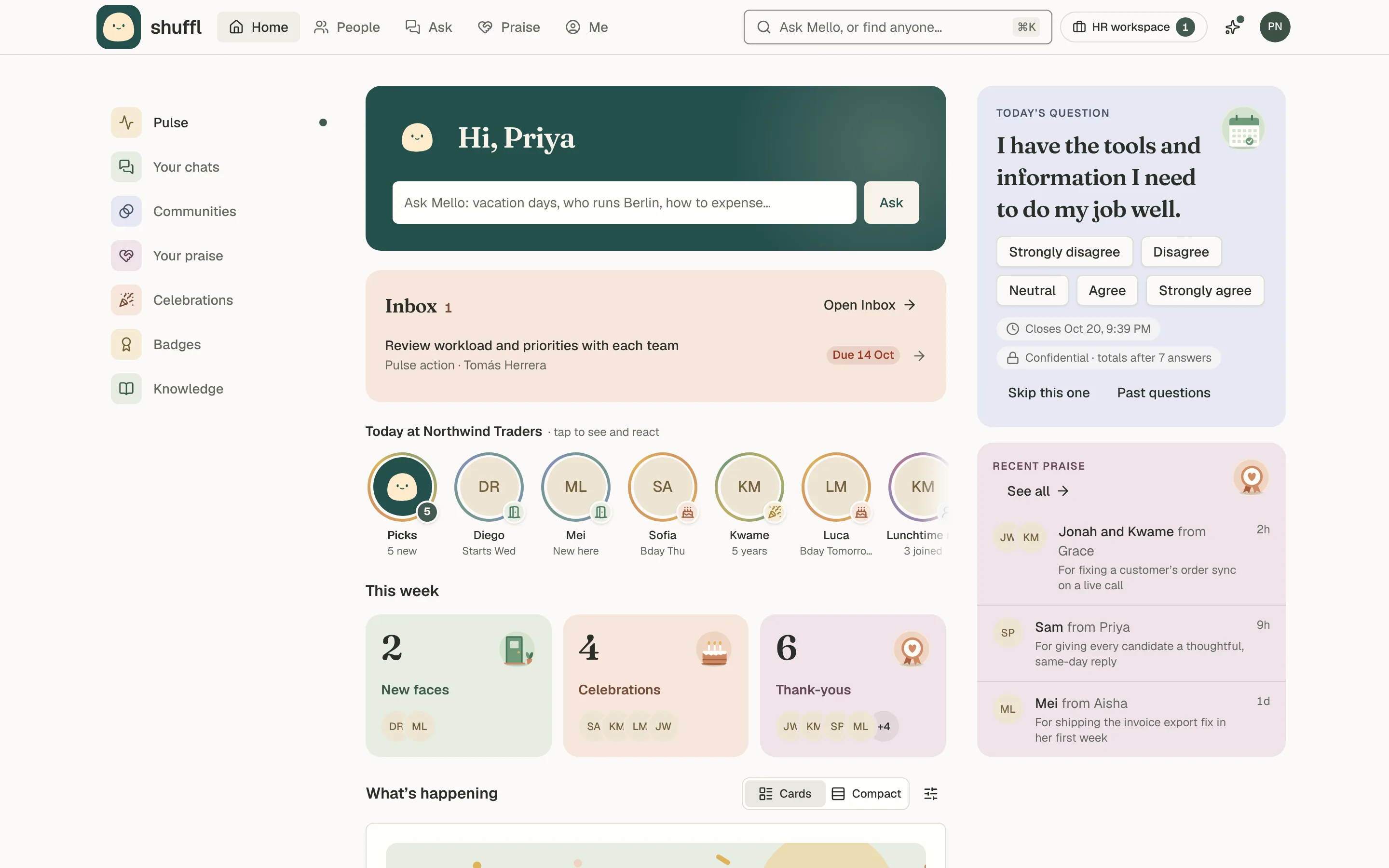Open feed filter settings icon

tap(930, 793)
